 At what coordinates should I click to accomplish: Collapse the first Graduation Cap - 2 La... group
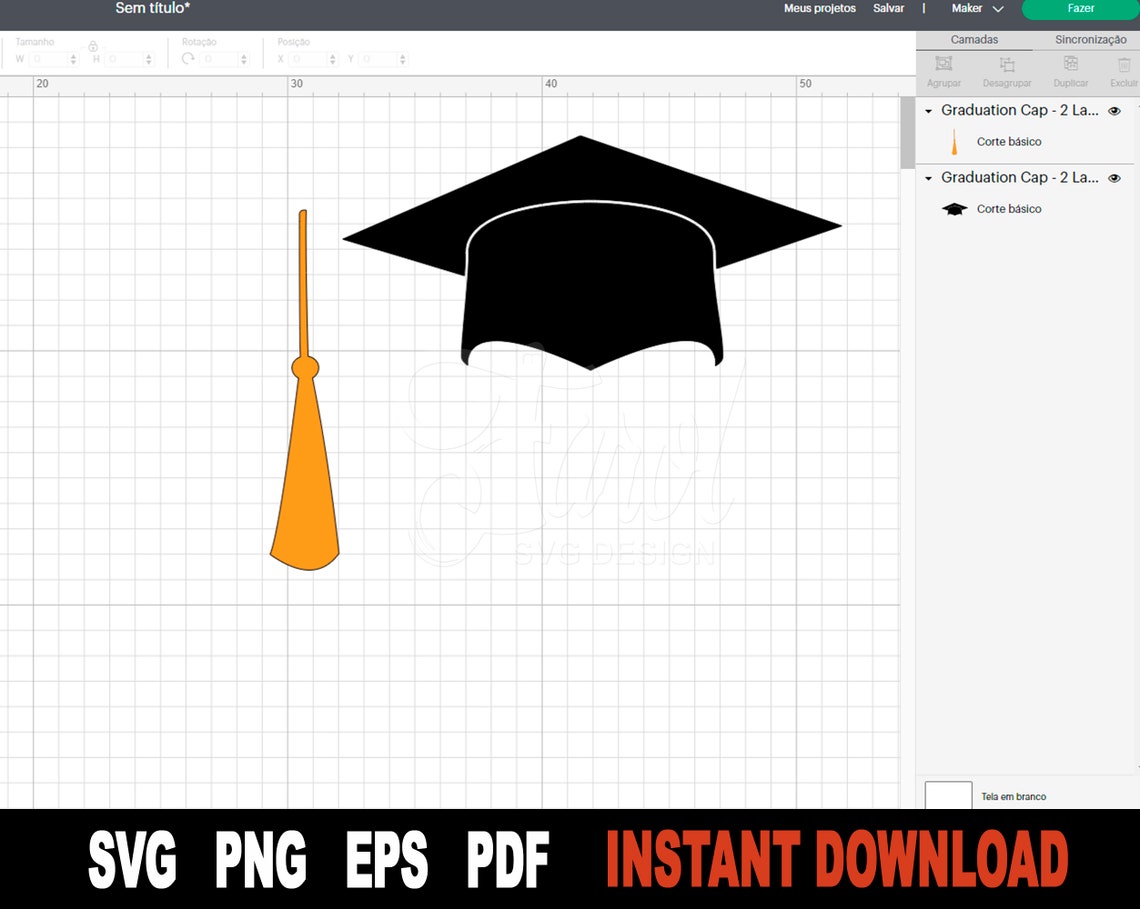coord(928,111)
